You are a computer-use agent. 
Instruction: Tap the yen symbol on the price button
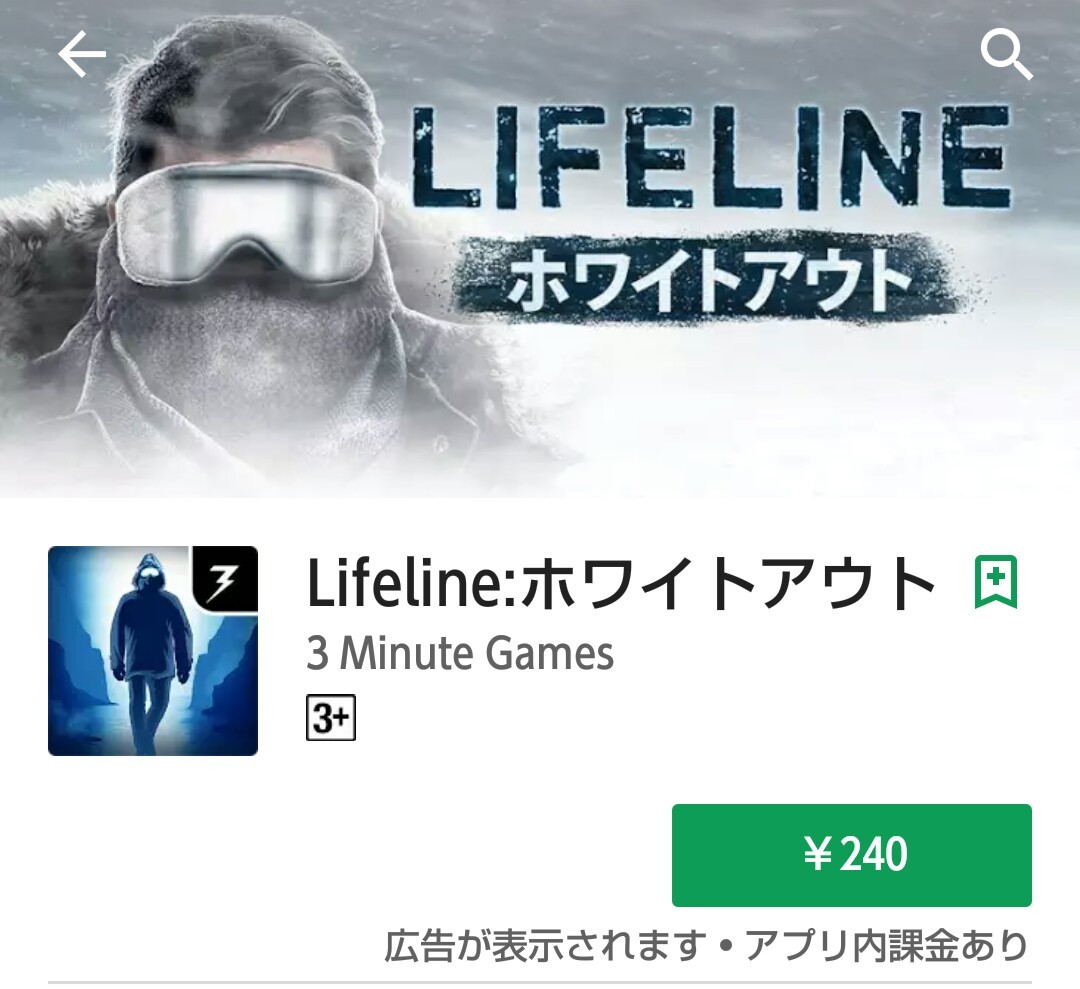(819, 855)
